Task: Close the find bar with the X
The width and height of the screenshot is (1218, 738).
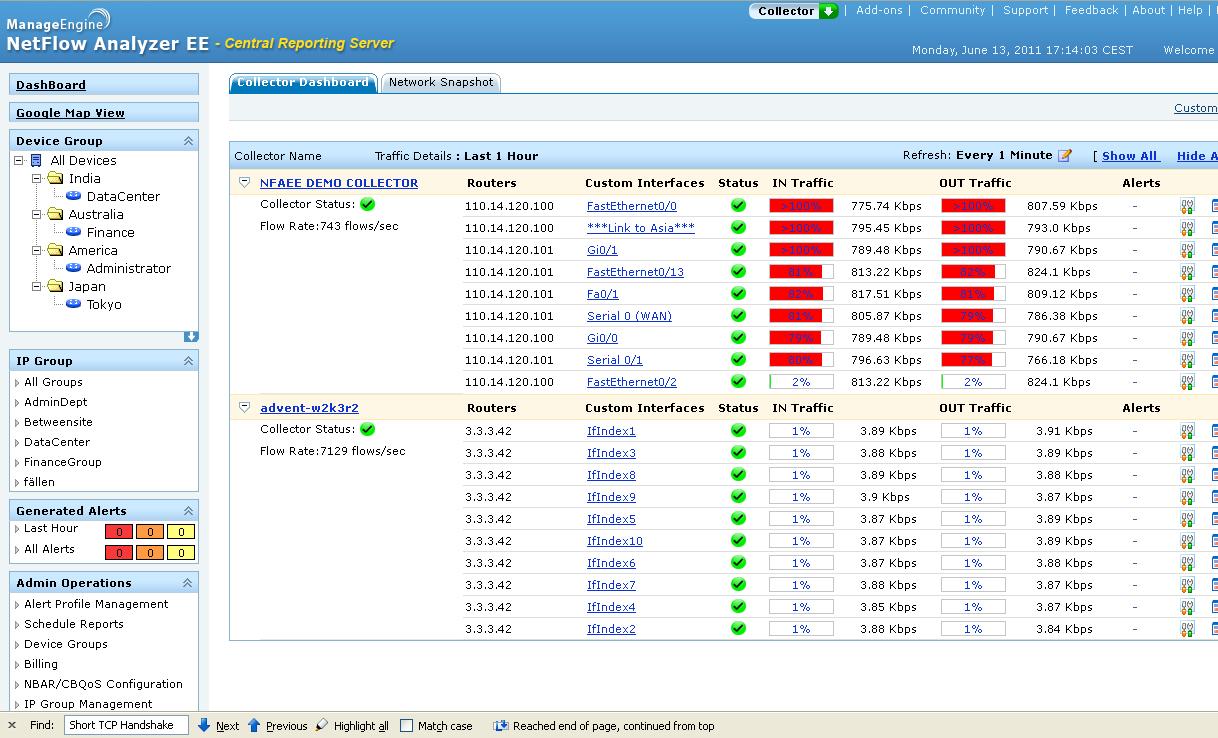Action: point(12,726)
